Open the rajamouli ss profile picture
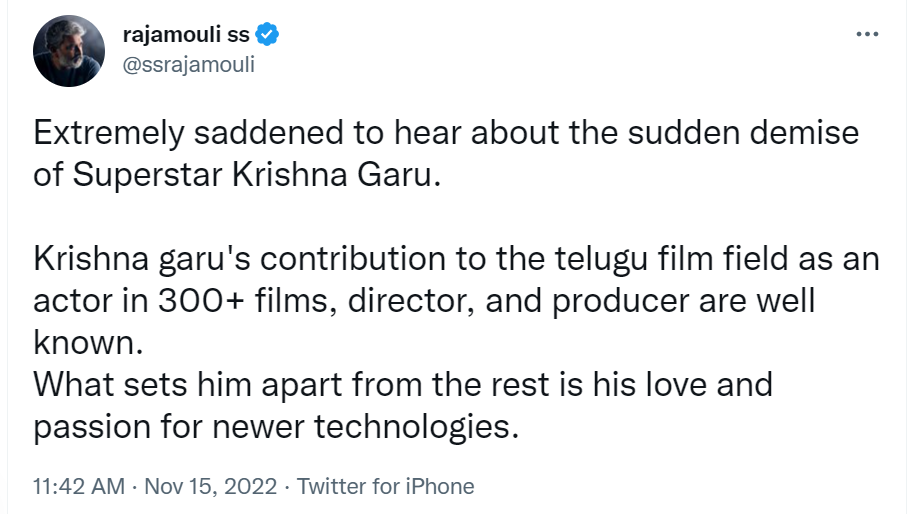Image resolution: width=918 pixels, height=514 pixels. pyautogui.click(x=67, y=51)
